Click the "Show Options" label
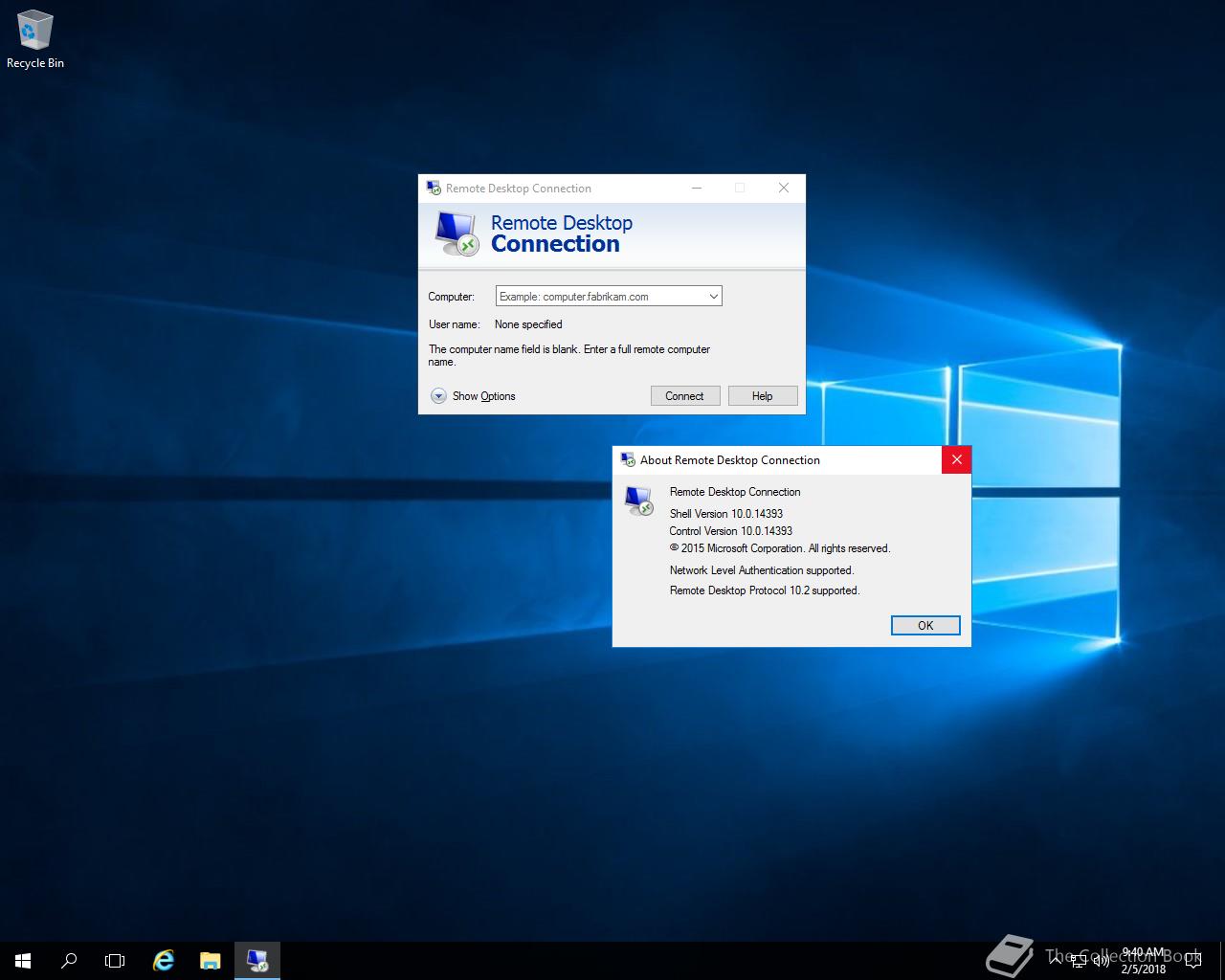1225x980 pixels. [x=483, y=396]
